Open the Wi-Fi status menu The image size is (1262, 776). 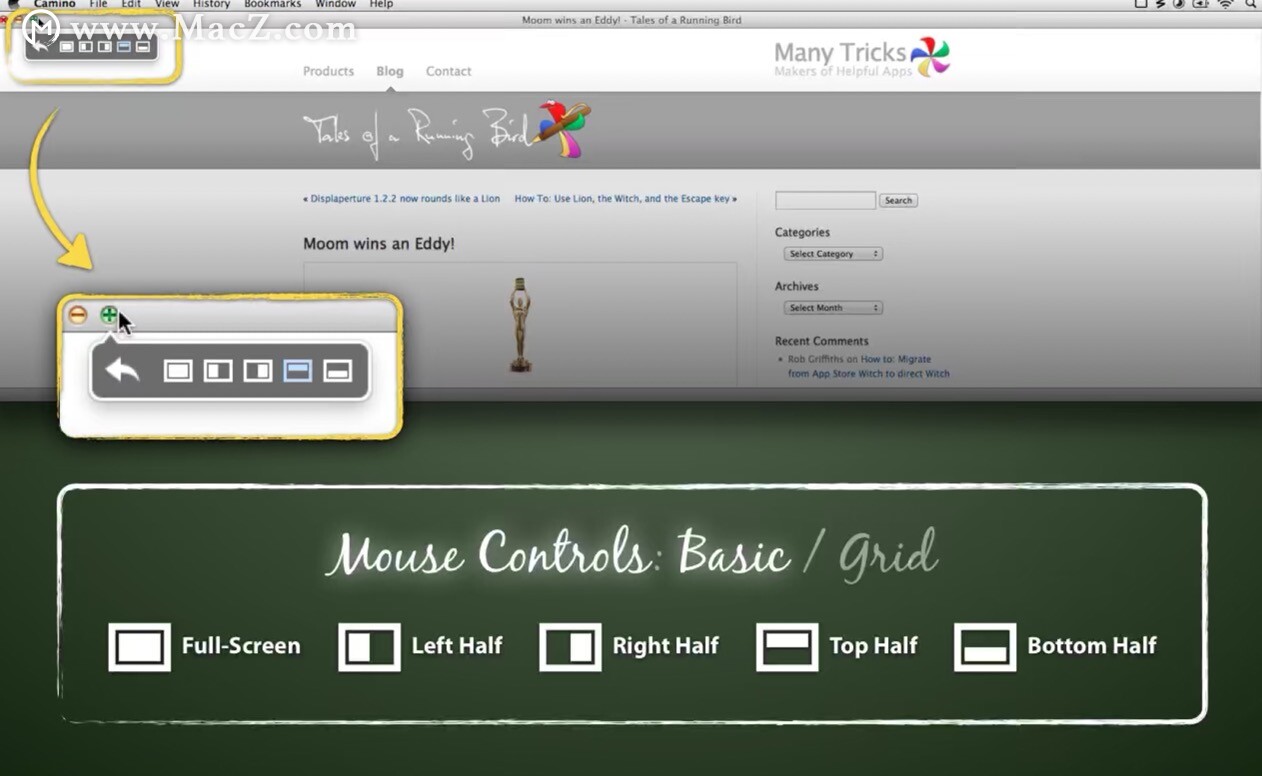point(1225,5)
